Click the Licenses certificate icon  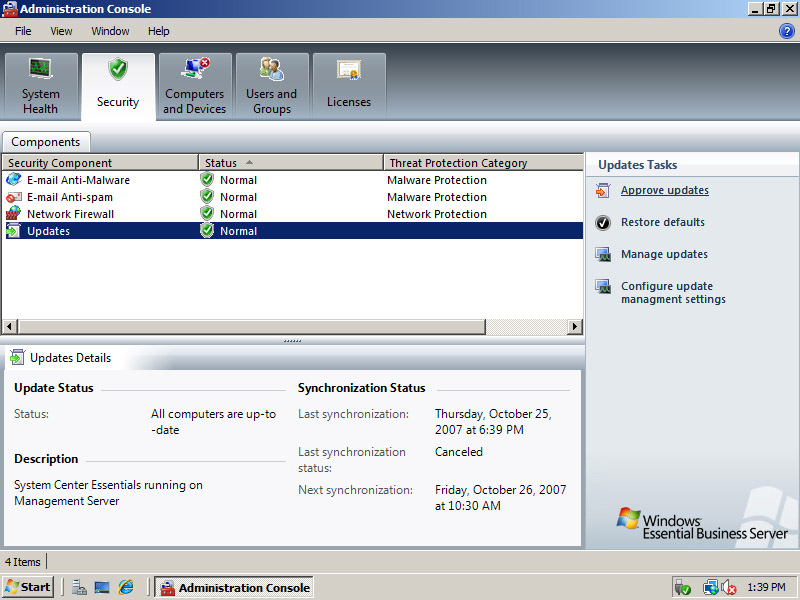tap(349, 70)
